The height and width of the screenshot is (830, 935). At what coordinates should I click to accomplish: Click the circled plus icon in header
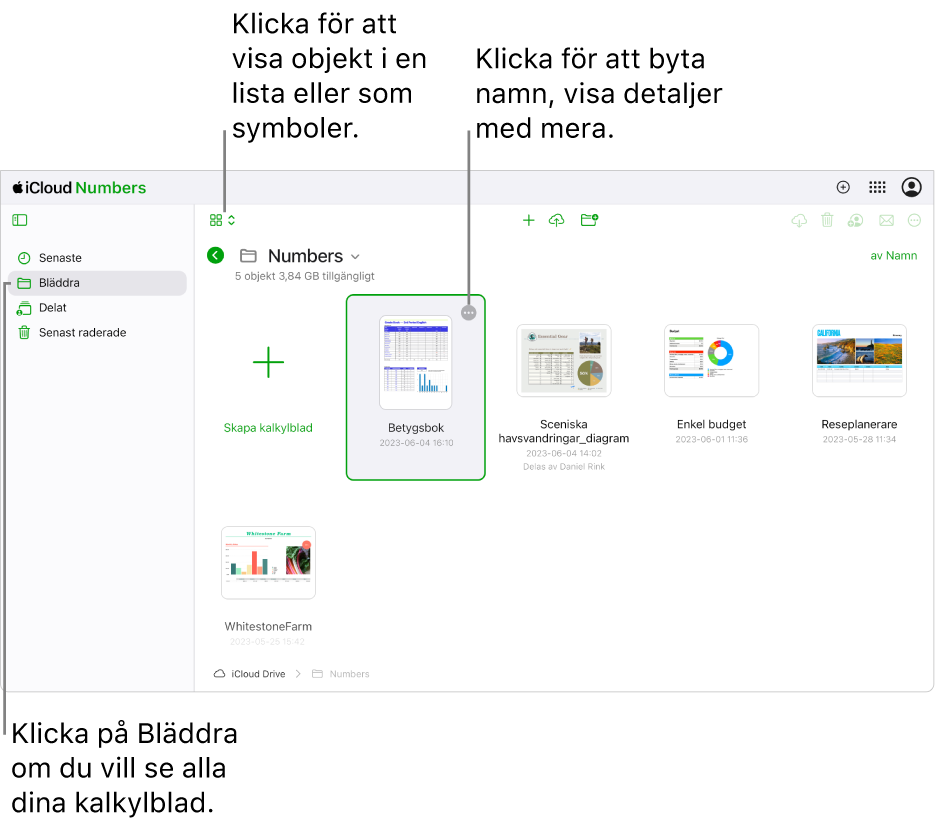(x=843, y=187)
